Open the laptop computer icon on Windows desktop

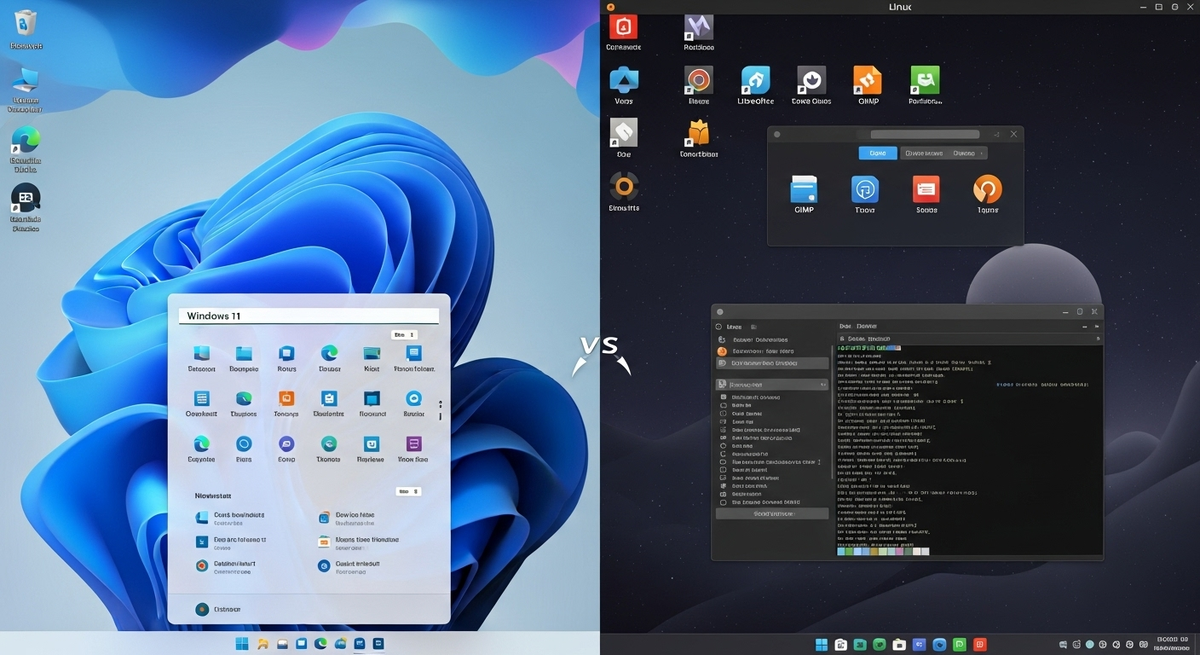[x=25, y=80]
